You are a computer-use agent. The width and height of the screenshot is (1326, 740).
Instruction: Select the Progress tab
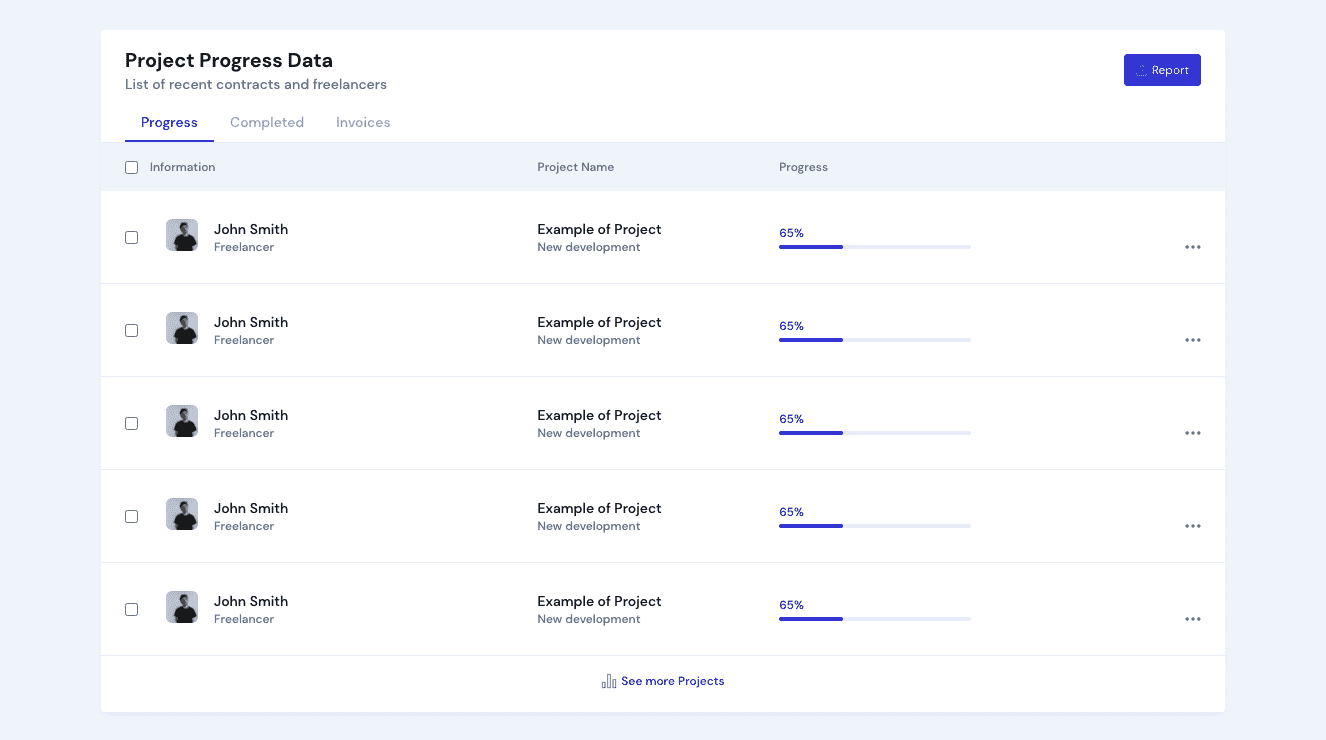click(x=169, y=123)
